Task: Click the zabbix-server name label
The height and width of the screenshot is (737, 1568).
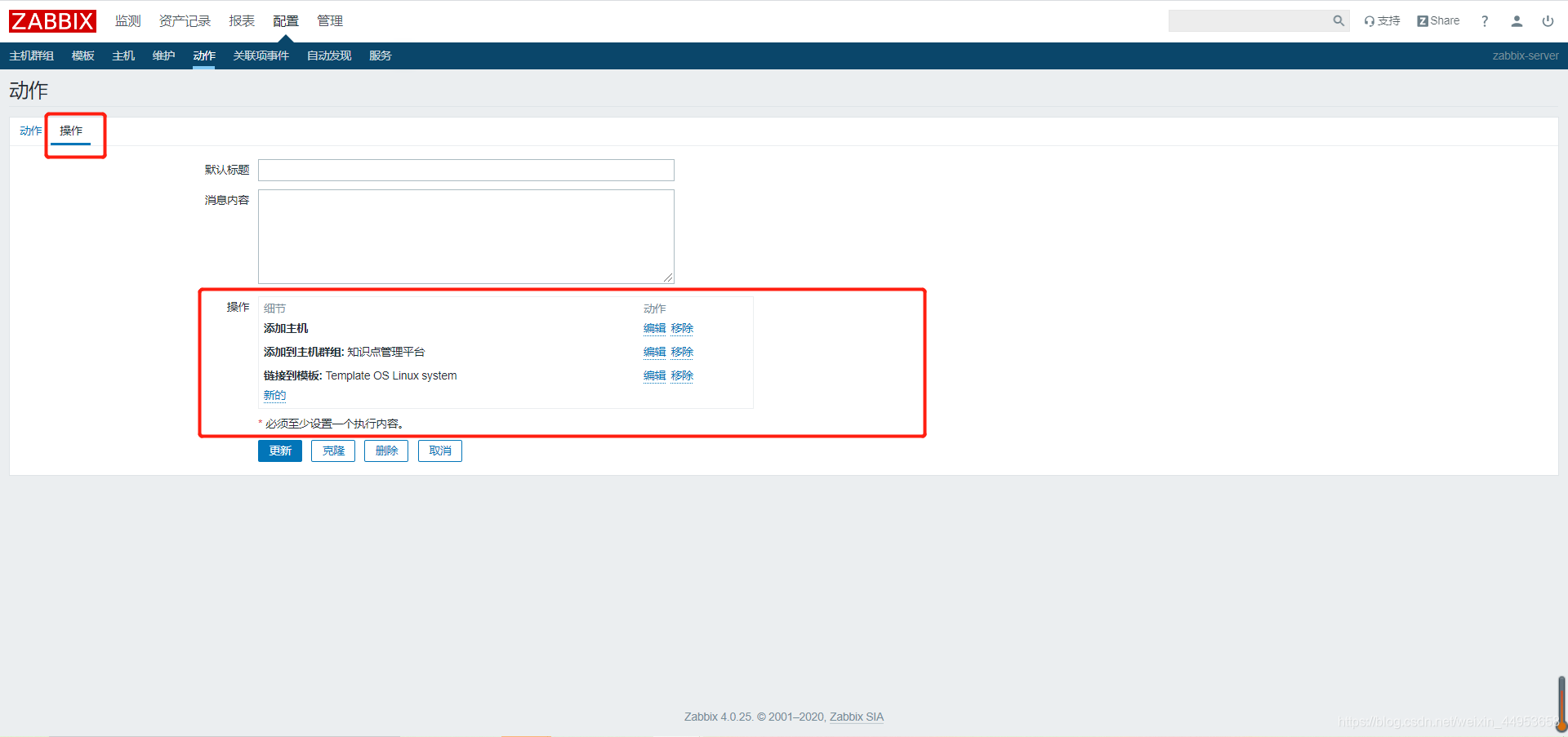Action: pyautogui.click(x=1526, y=55)
